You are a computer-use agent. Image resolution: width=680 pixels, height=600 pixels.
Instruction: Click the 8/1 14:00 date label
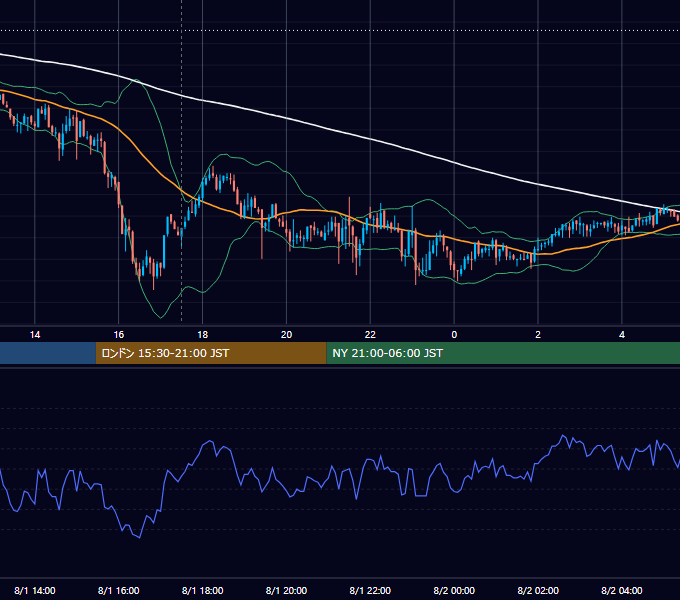click(x=35, y=590)
